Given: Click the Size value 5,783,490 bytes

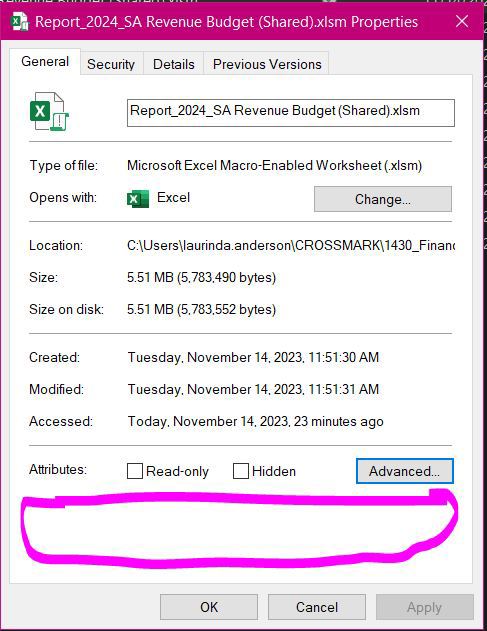Looking at the screenshot, I should point(201,277).
